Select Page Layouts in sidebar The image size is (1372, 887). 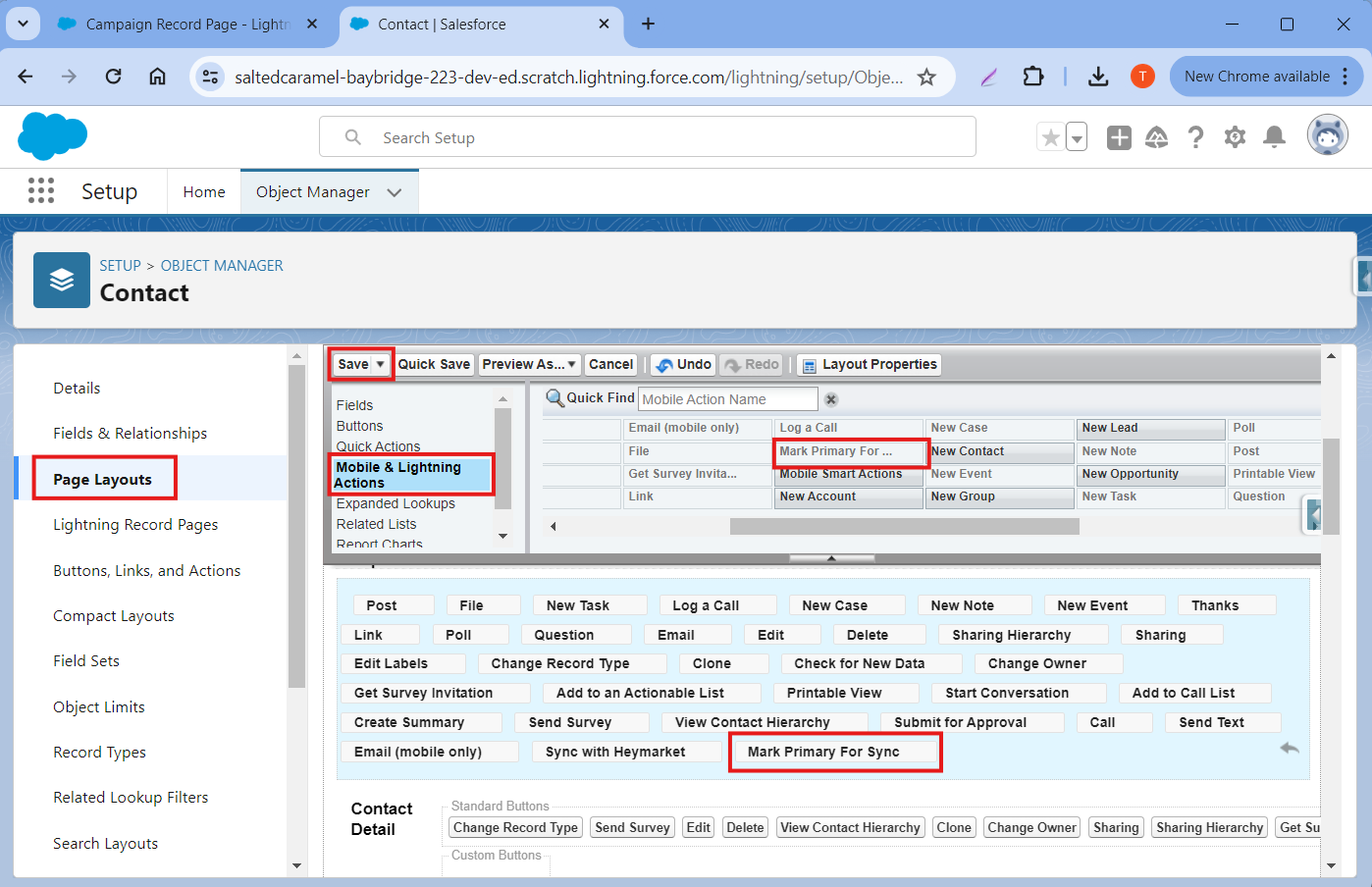click(x=103, y=479)
